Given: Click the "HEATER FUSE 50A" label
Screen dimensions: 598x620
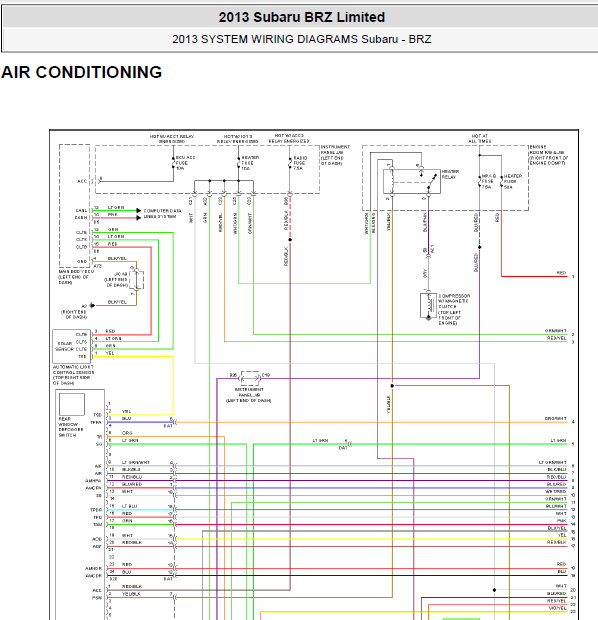Looking at the screenshot, I should [513, 181].
